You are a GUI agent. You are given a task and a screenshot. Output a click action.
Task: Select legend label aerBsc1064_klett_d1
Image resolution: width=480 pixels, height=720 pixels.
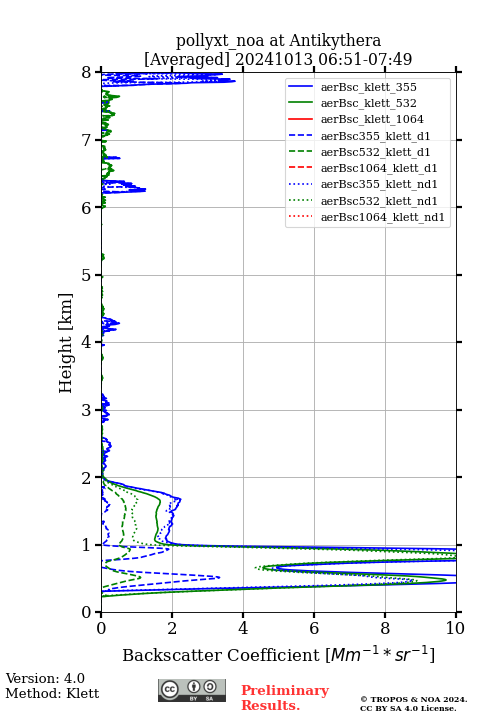[x=379, y=168]
